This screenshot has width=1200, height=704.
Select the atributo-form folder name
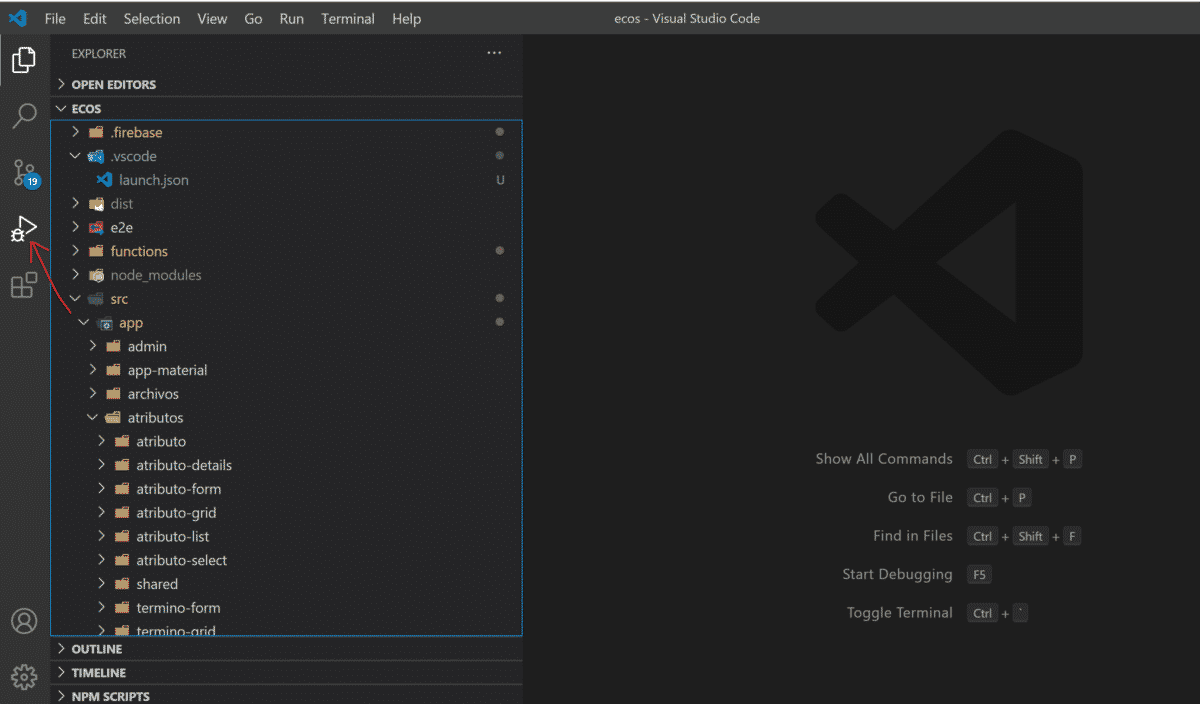click(179, 489)
